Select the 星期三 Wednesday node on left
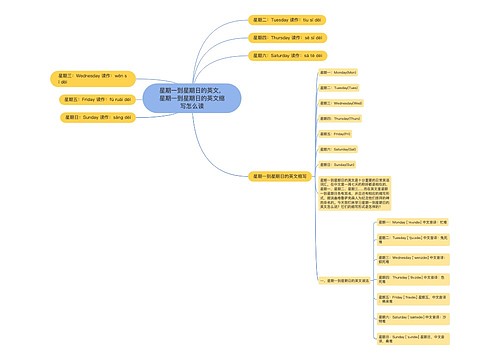The image size is (500, 360). [x=93, y=79]
